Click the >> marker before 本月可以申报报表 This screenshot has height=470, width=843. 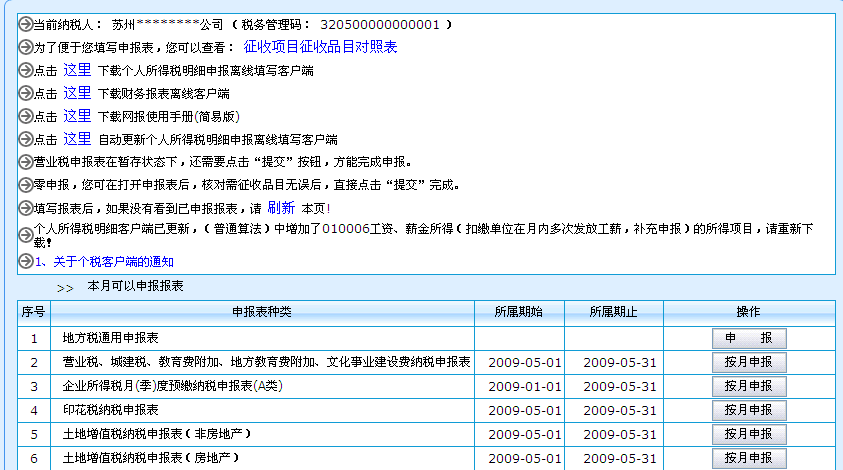[x=65, y=289]
